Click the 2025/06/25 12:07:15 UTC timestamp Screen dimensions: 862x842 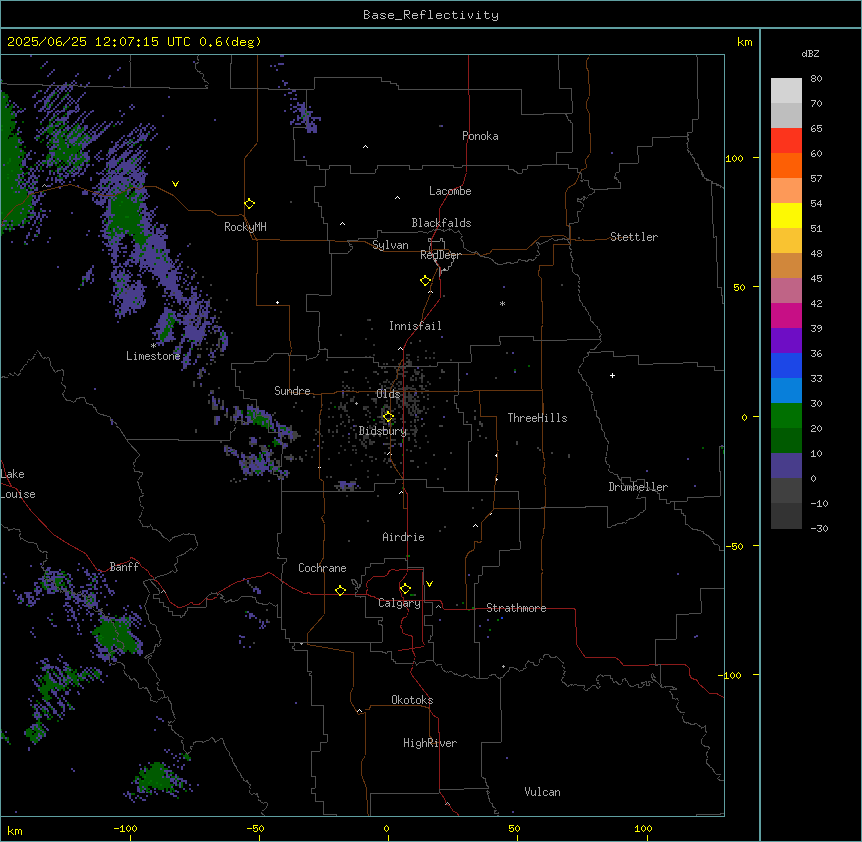pyautogui.click(x=98, y=42)
